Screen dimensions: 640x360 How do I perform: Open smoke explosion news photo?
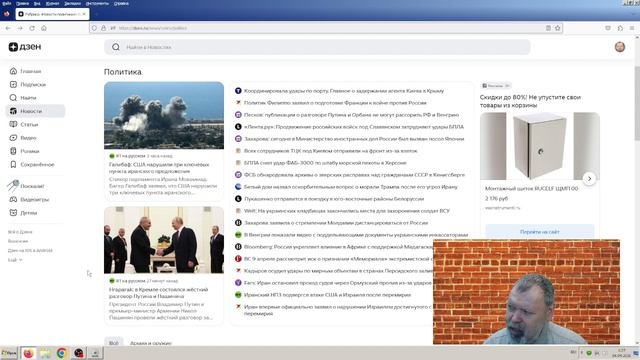point(164,116)
